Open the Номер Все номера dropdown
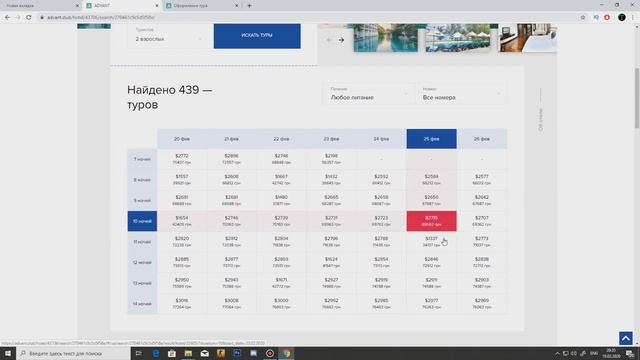 (x=461, y=94)
